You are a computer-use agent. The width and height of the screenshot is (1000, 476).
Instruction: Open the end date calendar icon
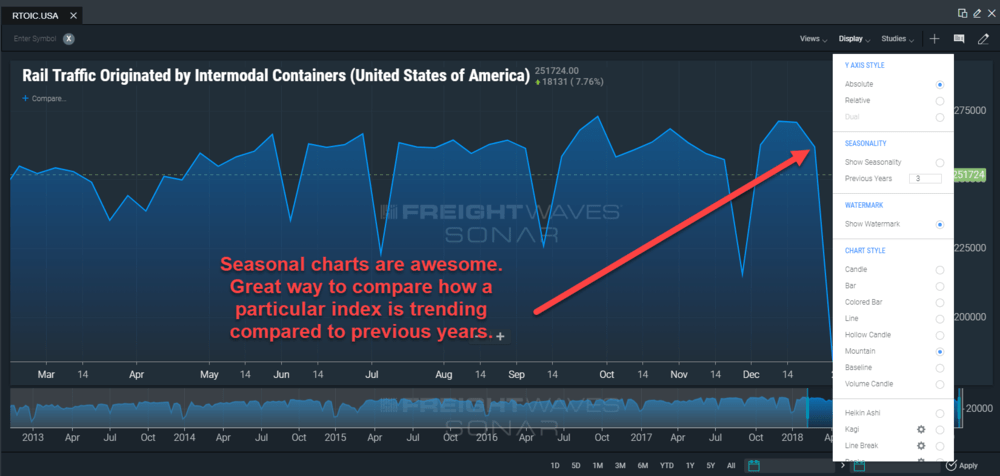pos(856,465)
